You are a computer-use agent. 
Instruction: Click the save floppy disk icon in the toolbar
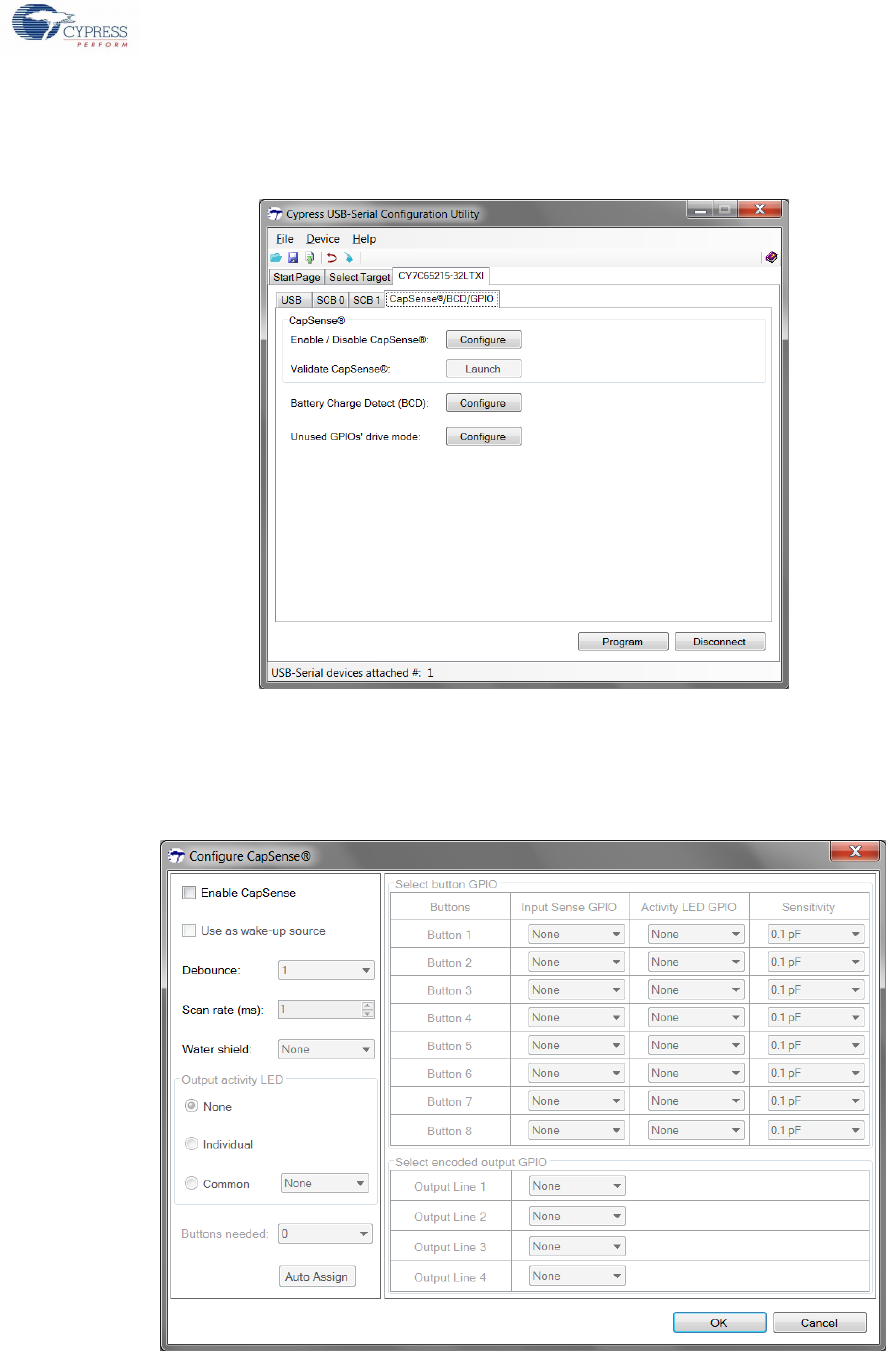[x=293, y=257]
